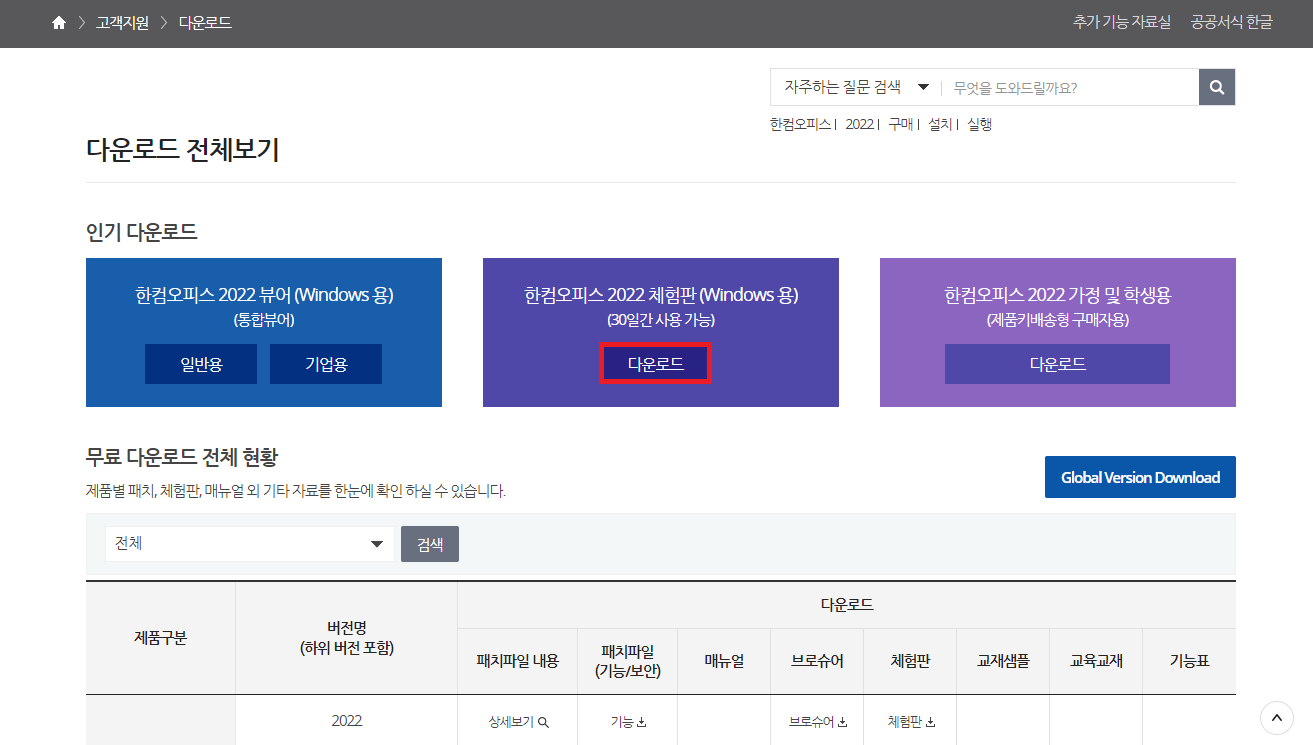
Task: Open 고객지원 breadcrumb link
Action: 122,22
